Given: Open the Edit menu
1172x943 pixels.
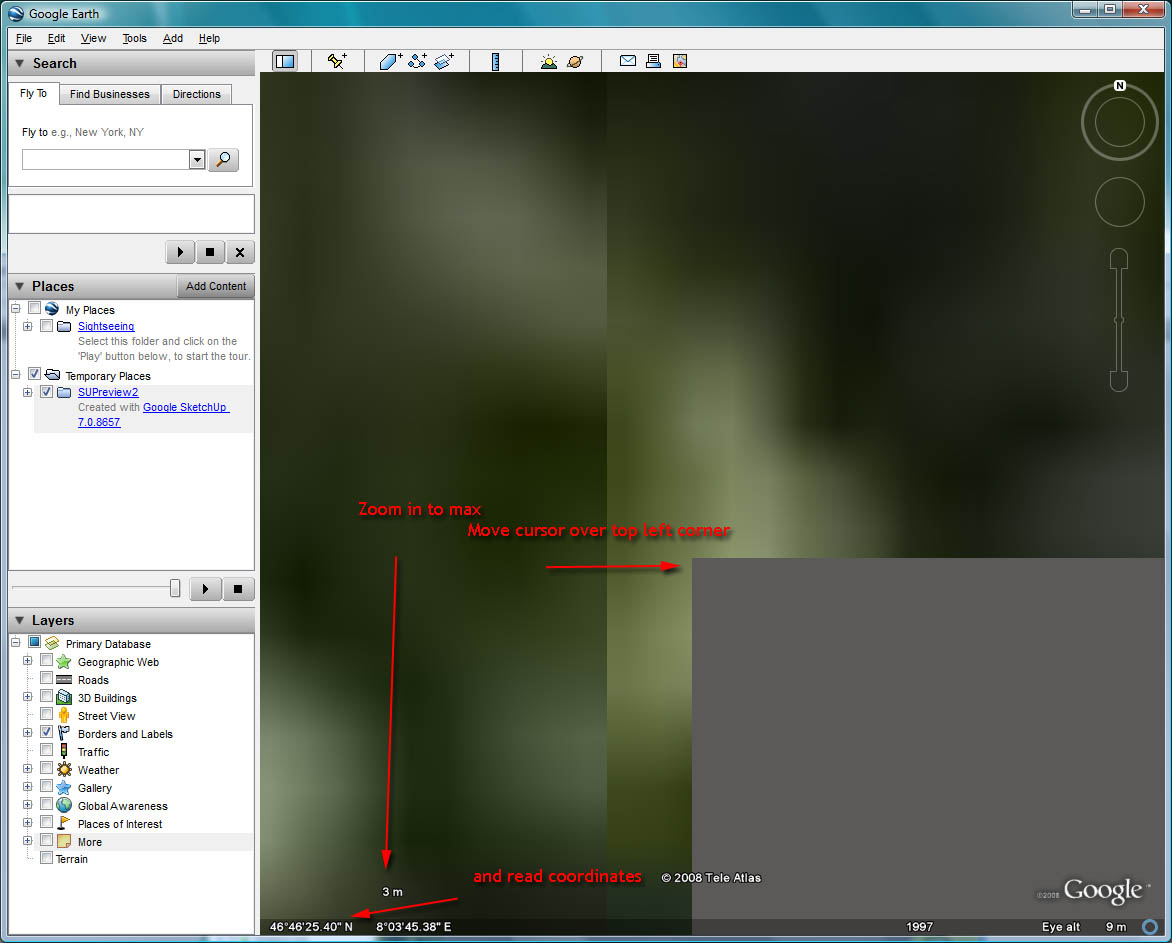Looking at the screenshot, I should (56, 38).
